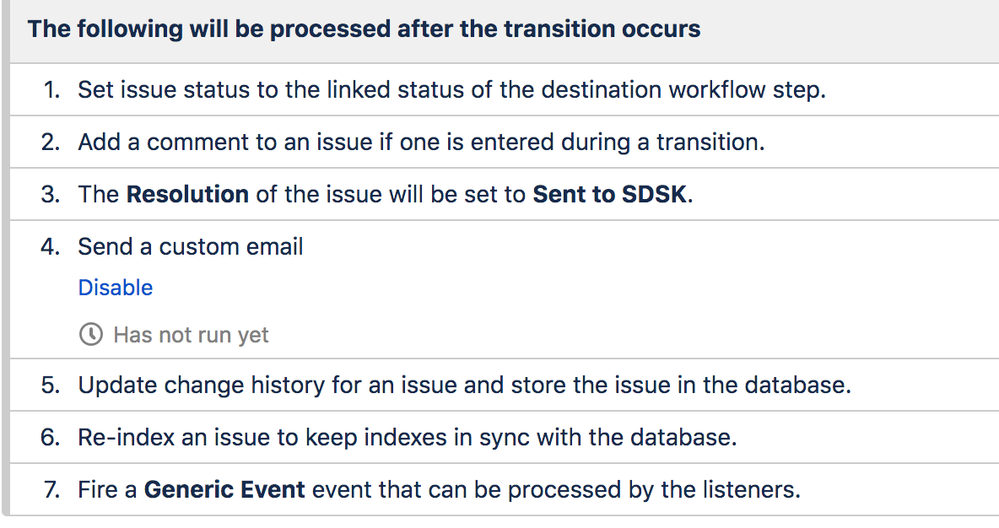
Task: Click list number 4 beside Send a custom email
Action: [x=50, y=246]
